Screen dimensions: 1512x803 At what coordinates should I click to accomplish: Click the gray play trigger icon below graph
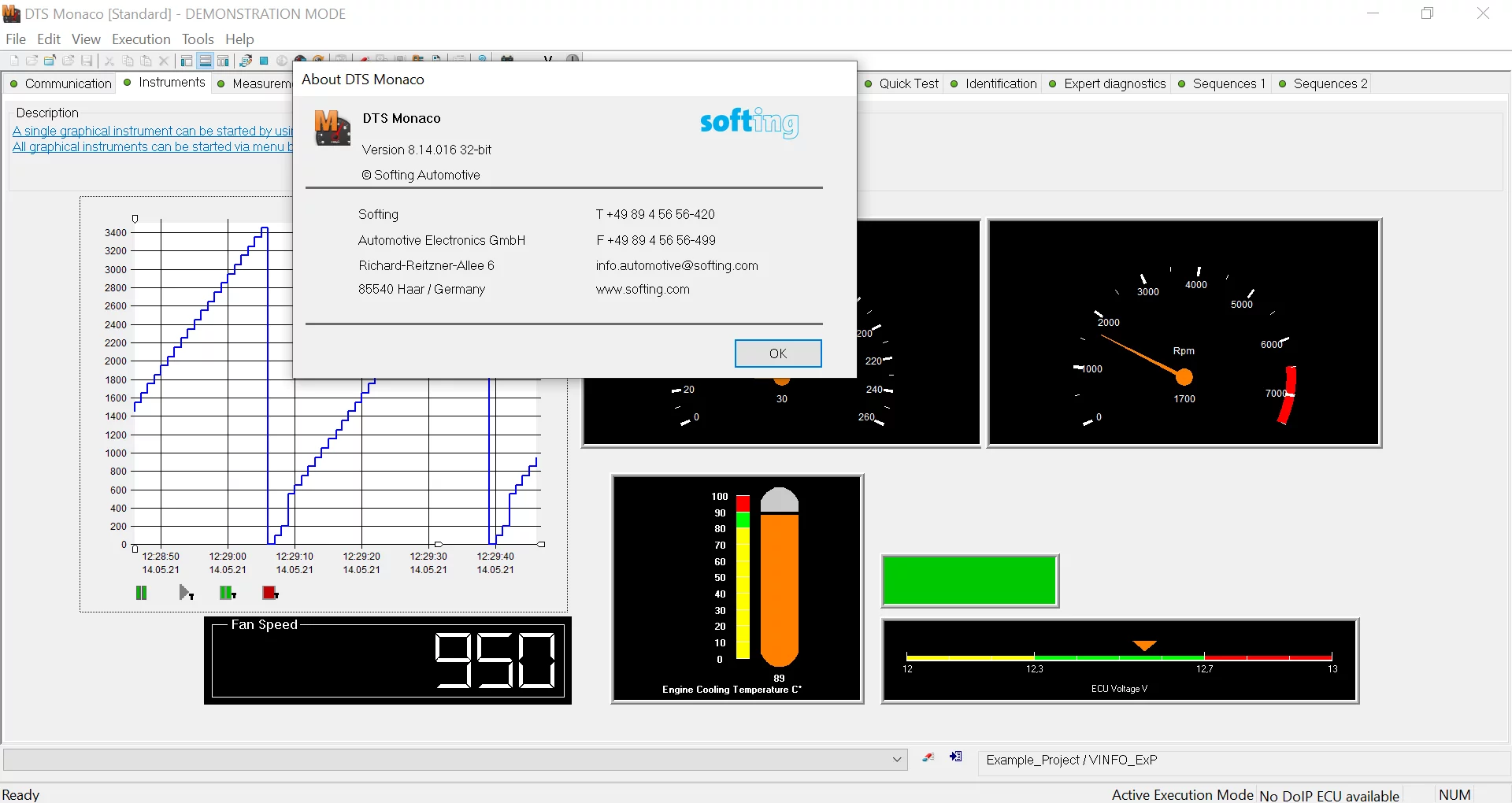click(x=186, y=593)
